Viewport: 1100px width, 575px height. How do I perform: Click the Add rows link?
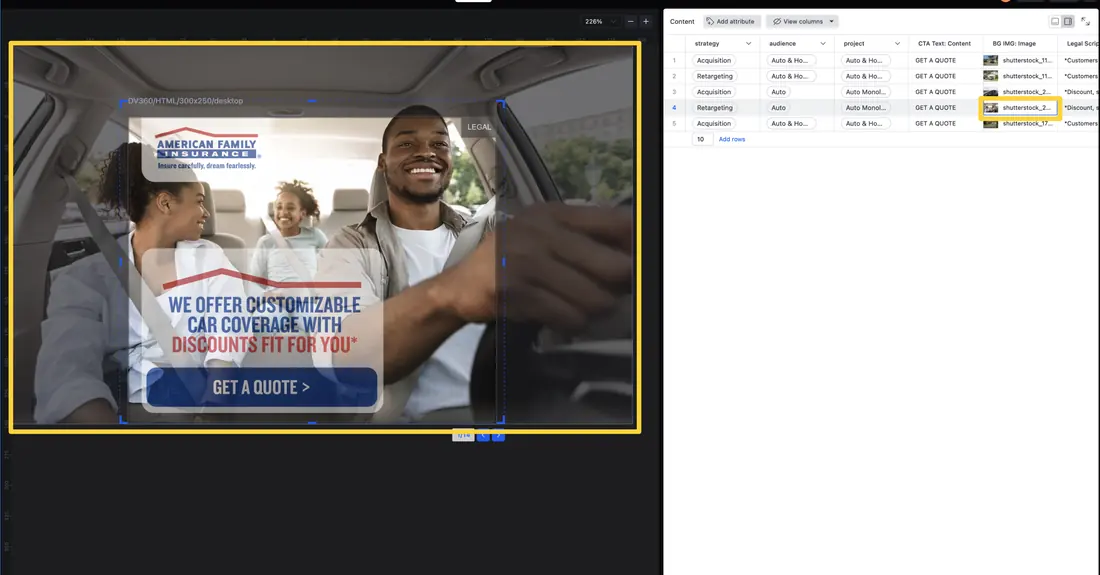click(x=732, y=139)
